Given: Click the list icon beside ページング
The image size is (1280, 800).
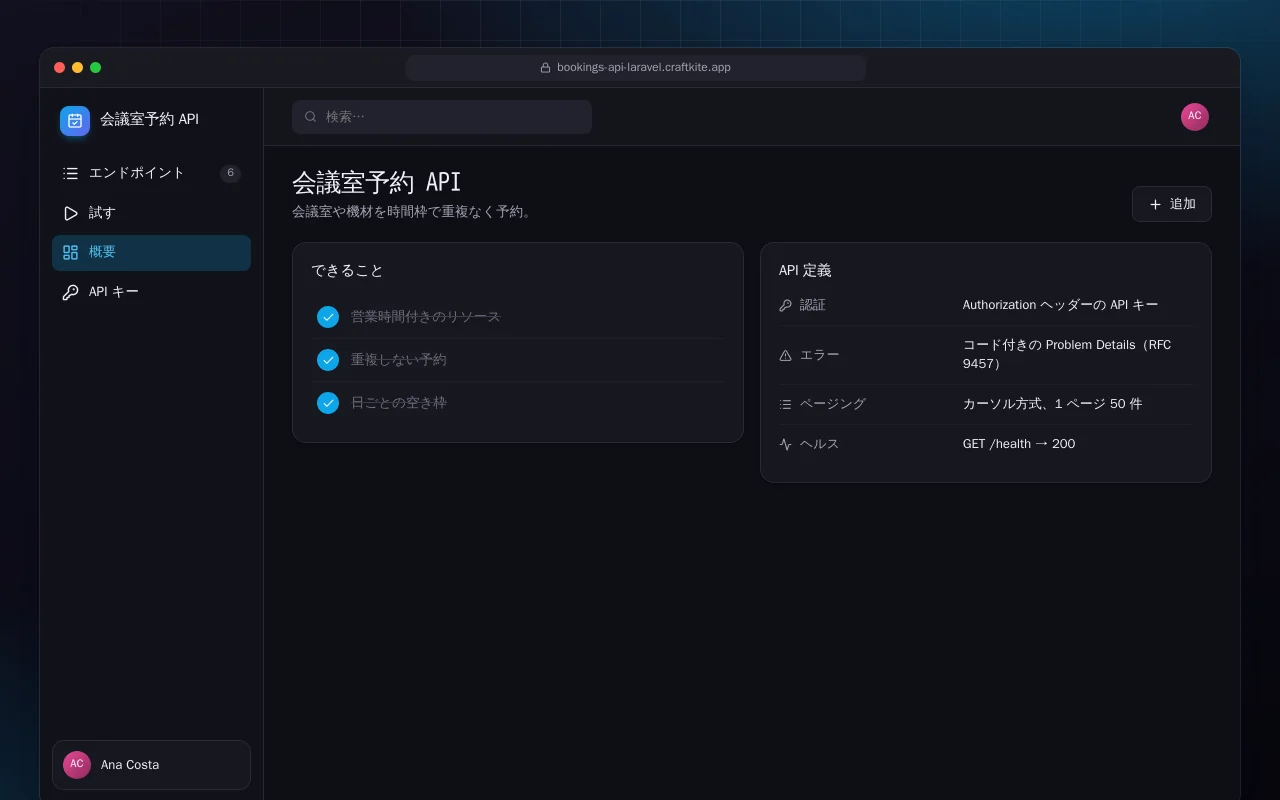Looking at the screenshot, I should click(x=785, y=405).
